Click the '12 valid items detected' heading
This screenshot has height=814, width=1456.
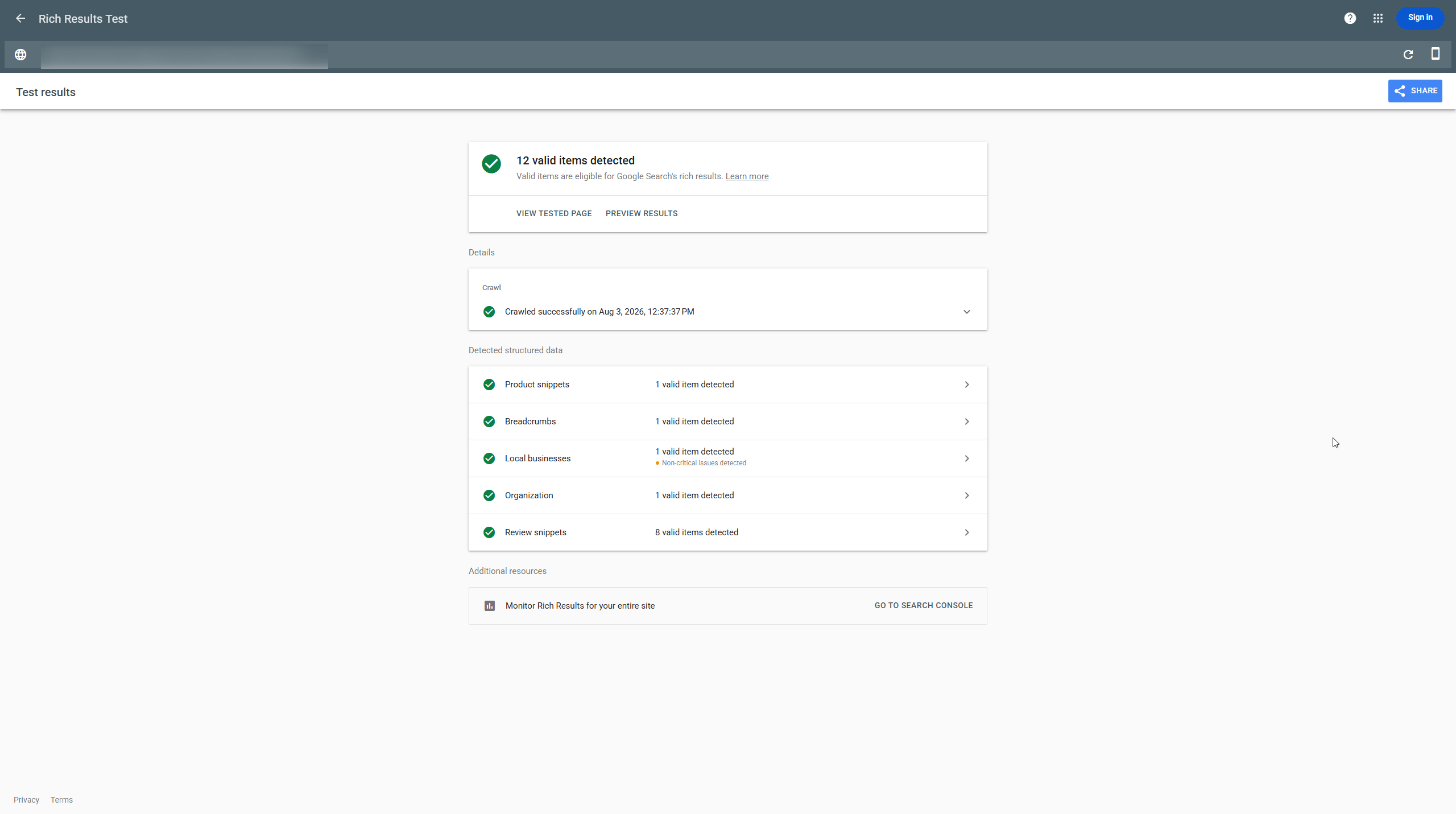coord(576,160)
